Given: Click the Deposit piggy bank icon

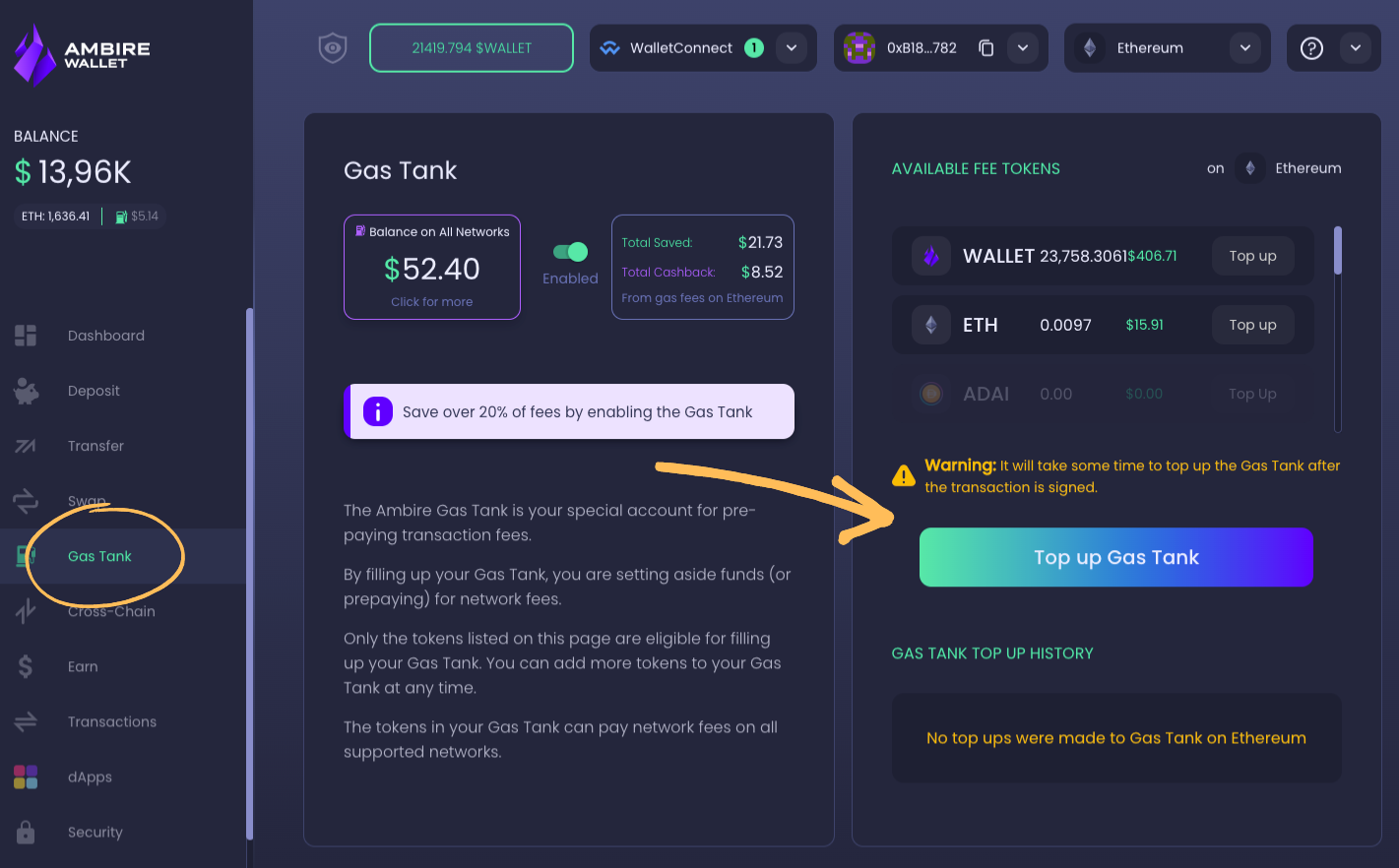Looking at the screenshot, I should pyautogui.click(x=26, y=391).
